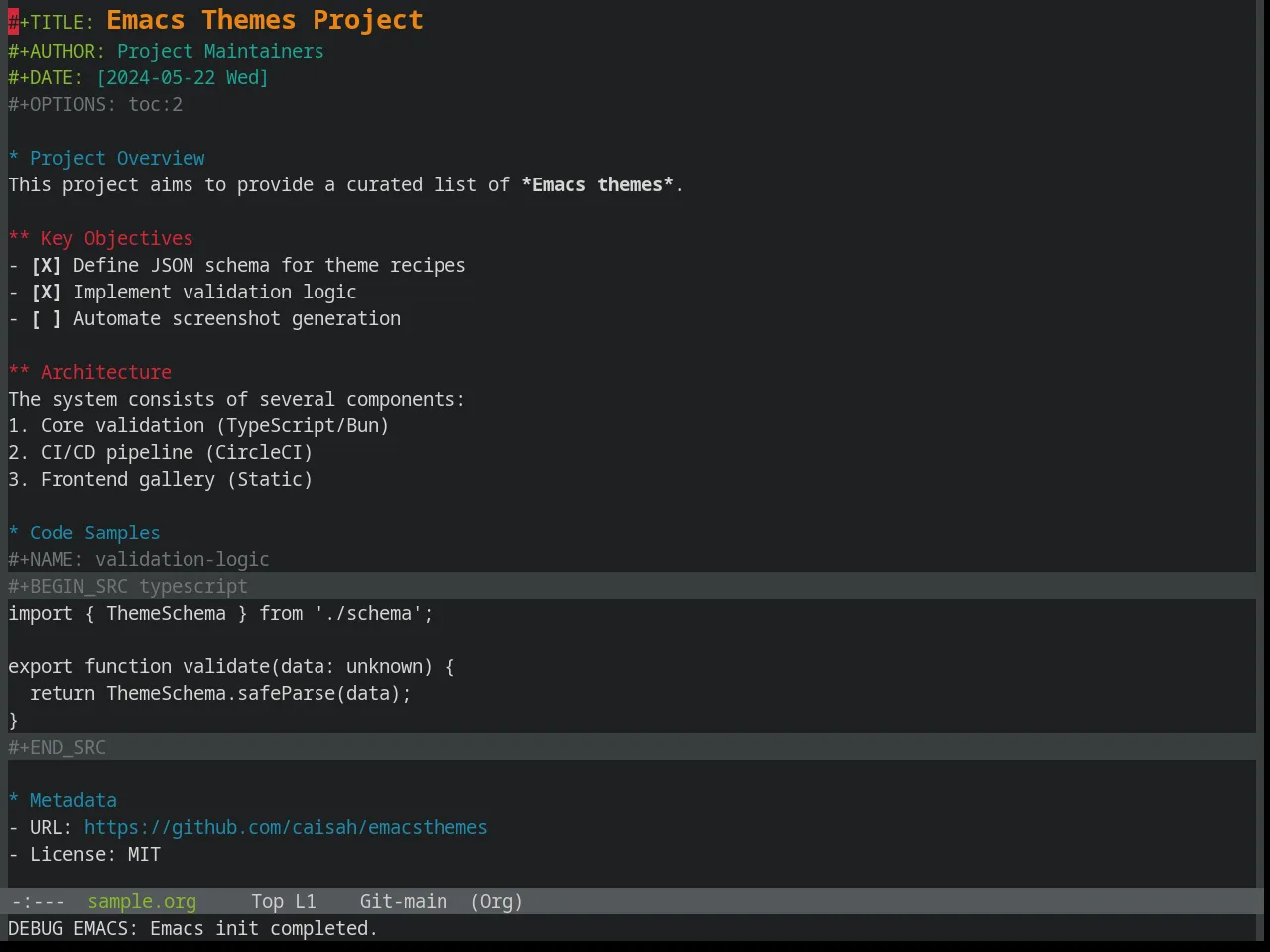Click the title 'Emacs Themes Project'
This screenshot has height=952, width=1270.
[265, 21]
